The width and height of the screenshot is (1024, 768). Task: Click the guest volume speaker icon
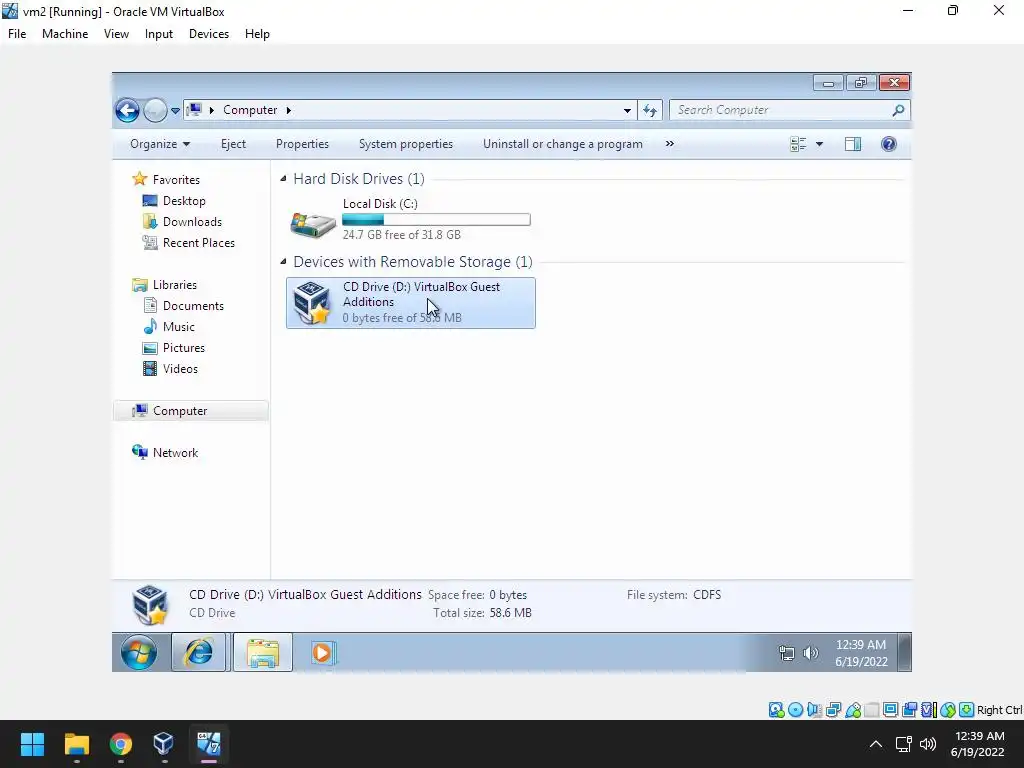tap(810, 652)
